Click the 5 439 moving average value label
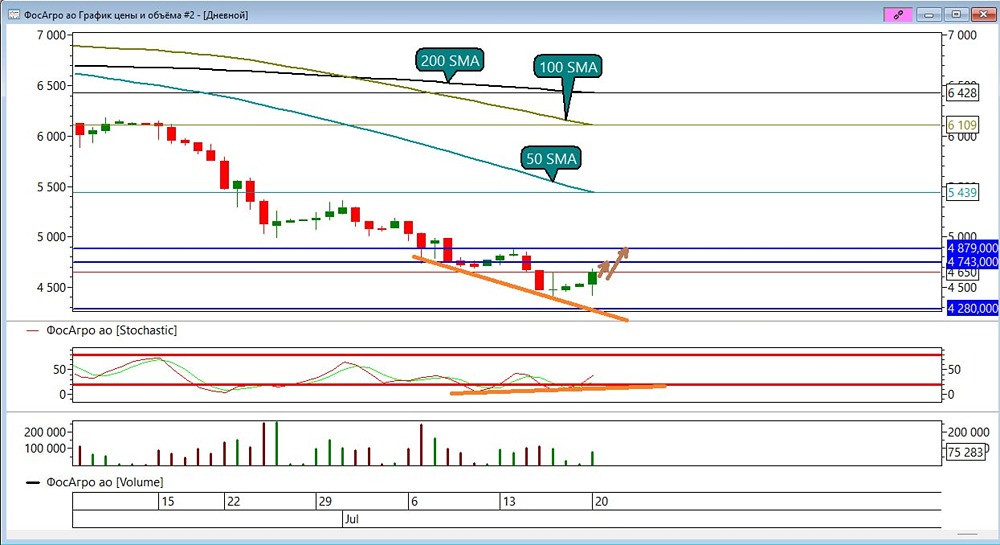 [962, 193]
